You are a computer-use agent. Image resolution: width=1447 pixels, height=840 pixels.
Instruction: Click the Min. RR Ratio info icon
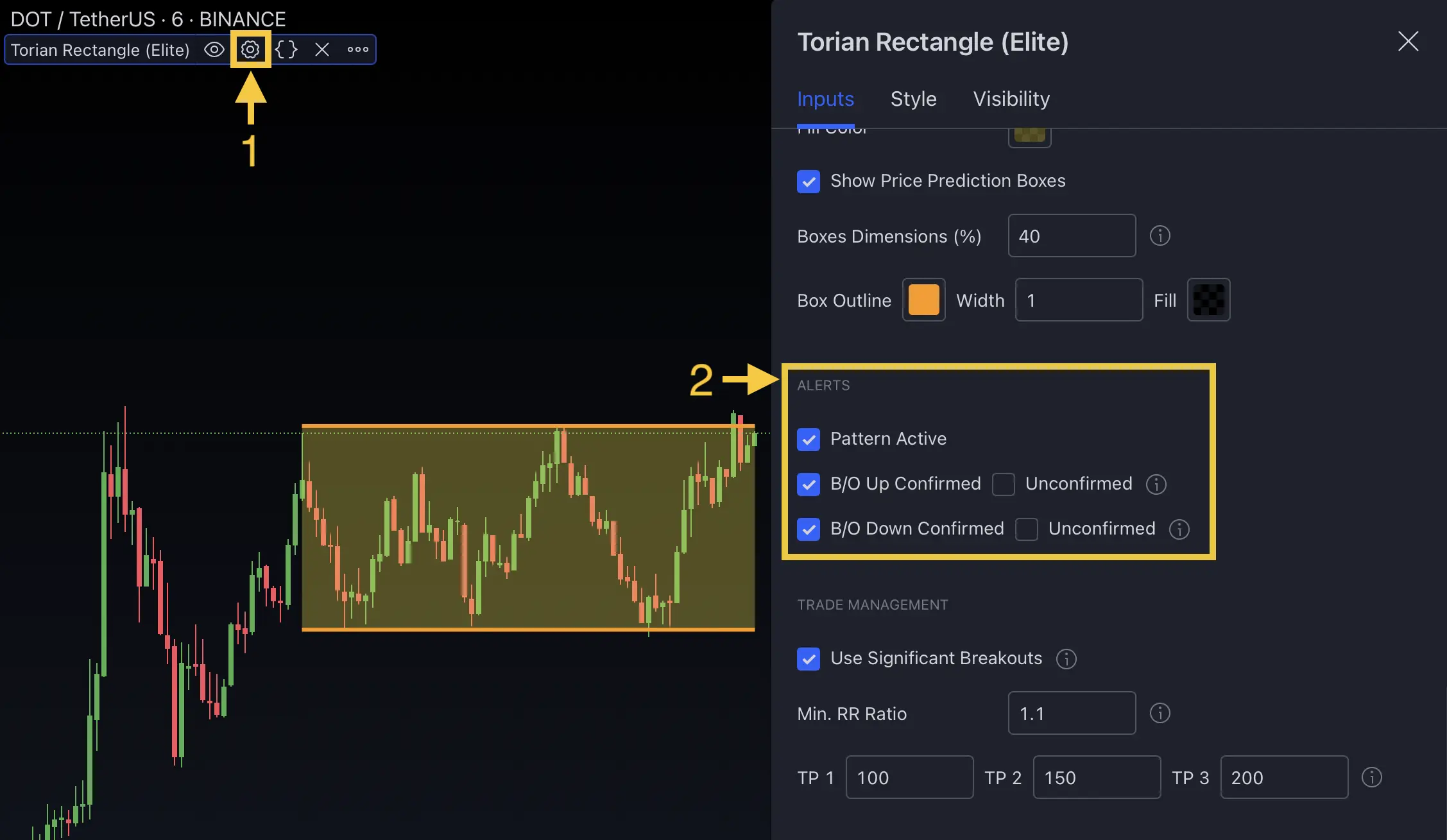[1161, 713]
